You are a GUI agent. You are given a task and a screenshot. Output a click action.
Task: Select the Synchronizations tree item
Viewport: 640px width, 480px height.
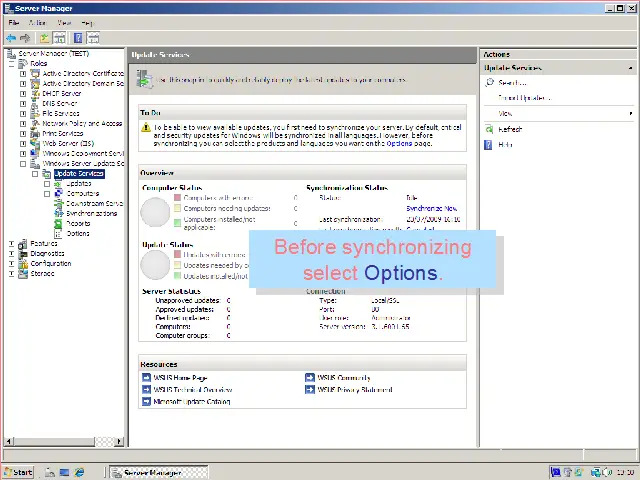tap(91, 213)
